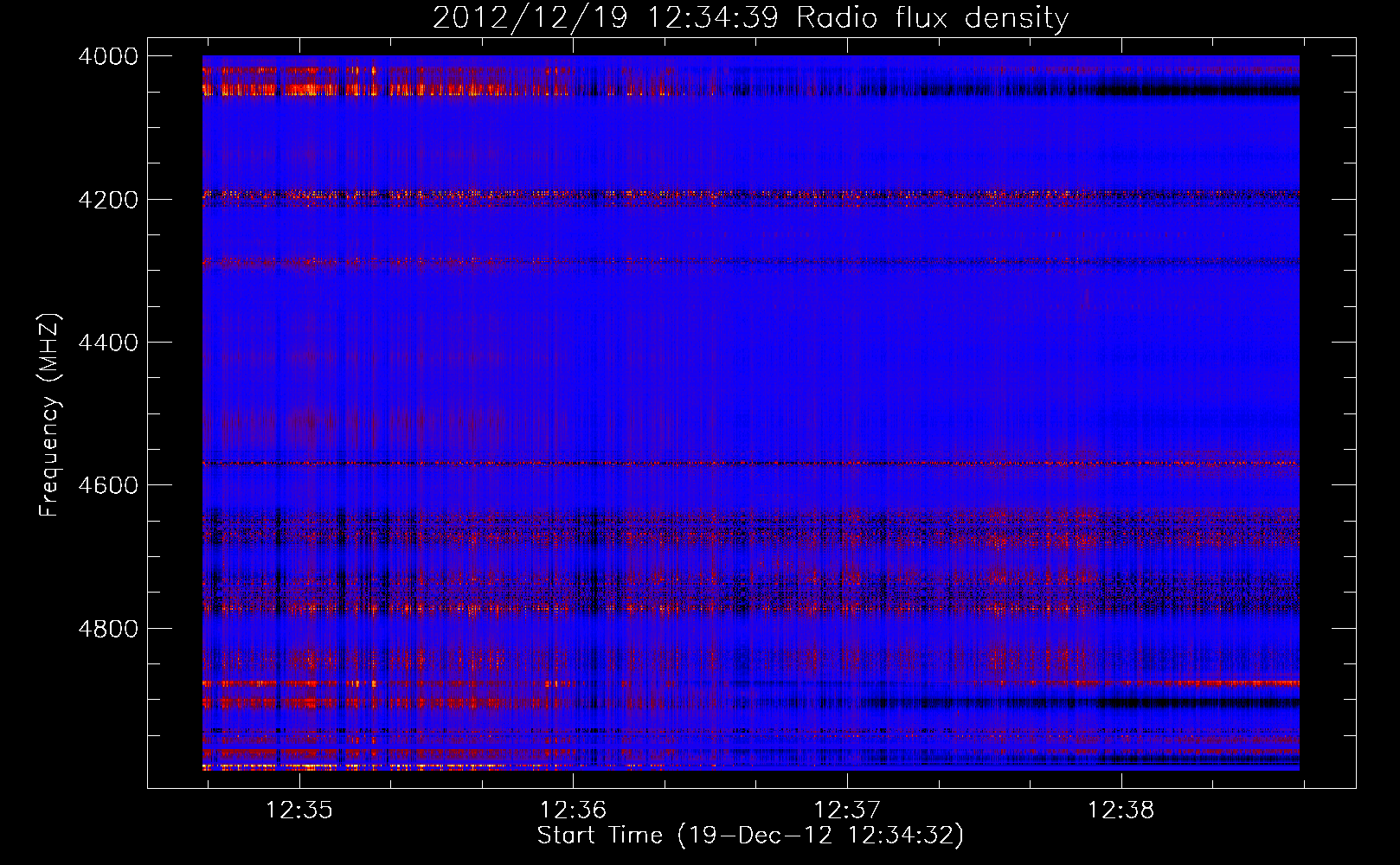The height and width of the screenshot is (865, 1400).
Task: Click the plot title '2012/12/19 12:34:39 Radio flux density'
Action: [x=750, y=17]
